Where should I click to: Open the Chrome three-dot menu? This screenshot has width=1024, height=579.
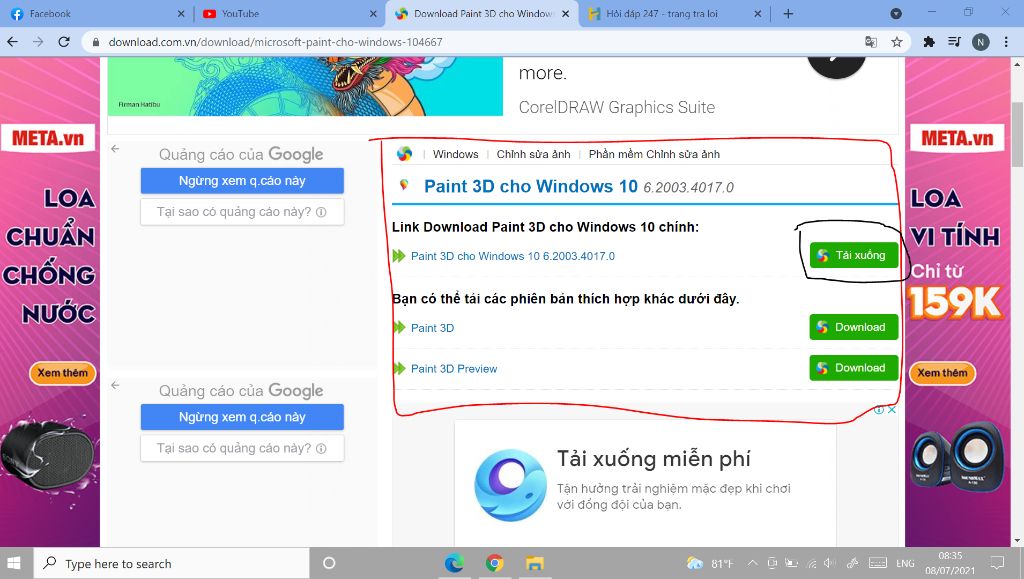click(1006, 42)
